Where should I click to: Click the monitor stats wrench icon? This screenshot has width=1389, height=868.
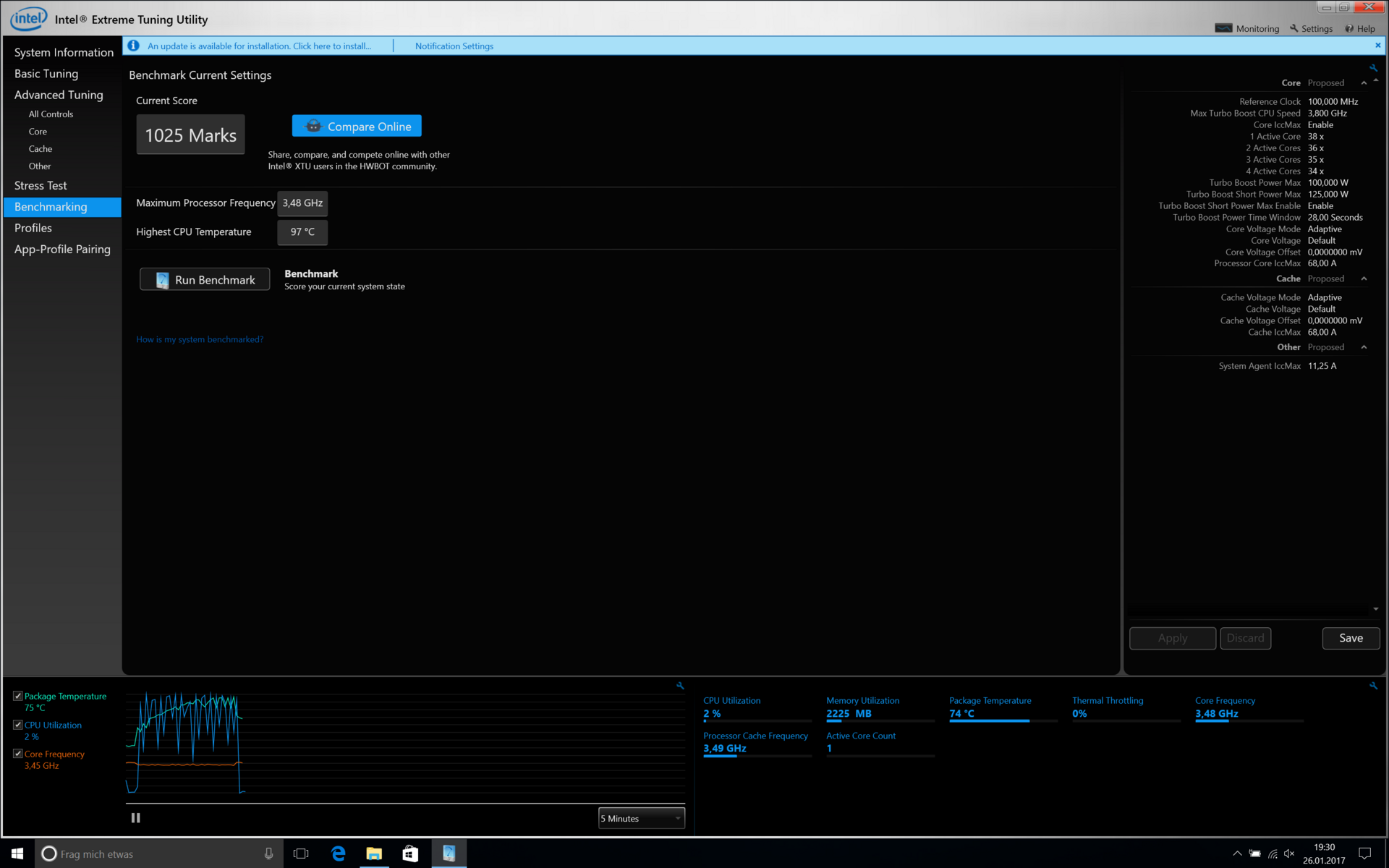coord(1373,685)
